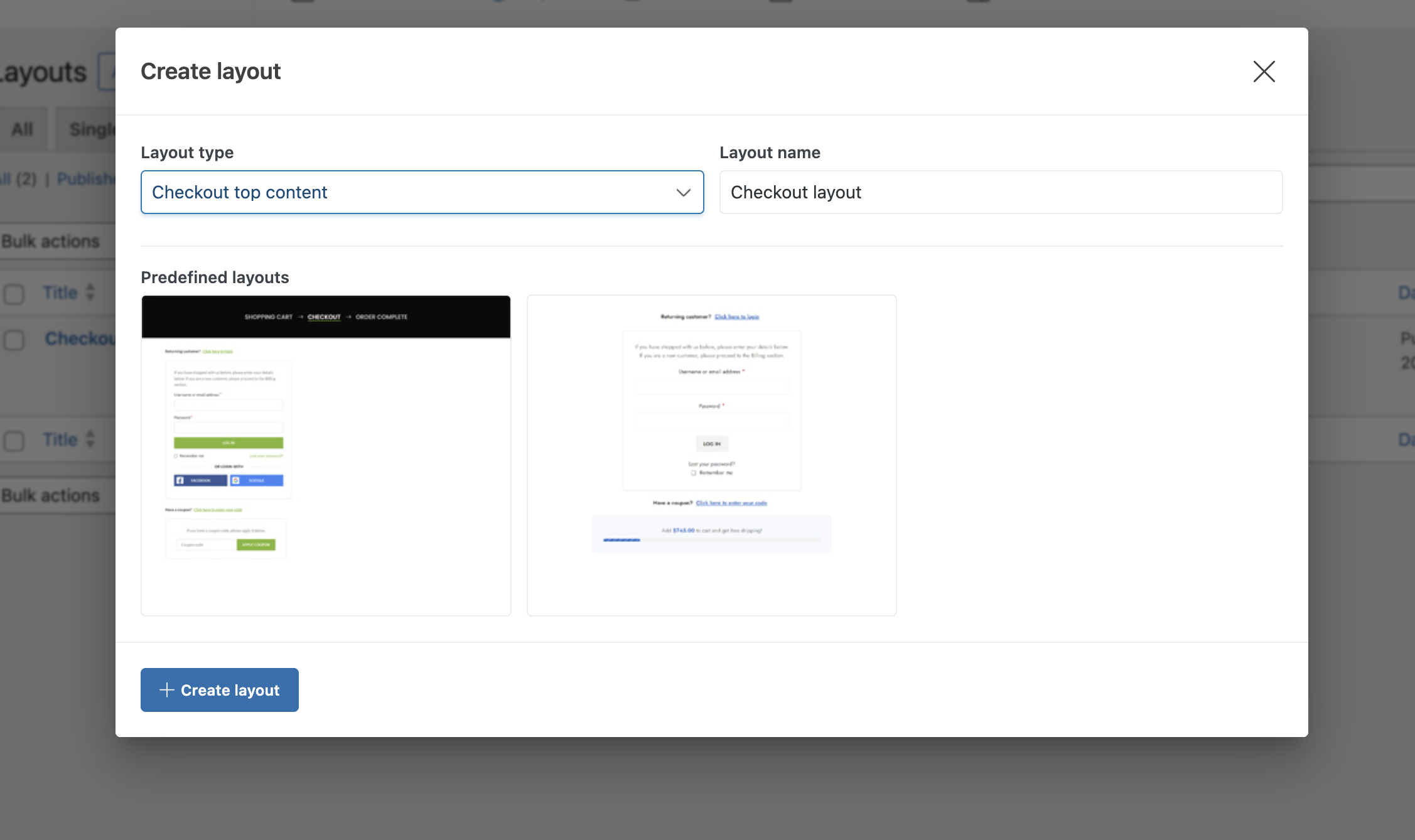Switch to the All tab behind the dialog
The height and width of the screenshot is (840, 1415).
click(x=23, y=129)
